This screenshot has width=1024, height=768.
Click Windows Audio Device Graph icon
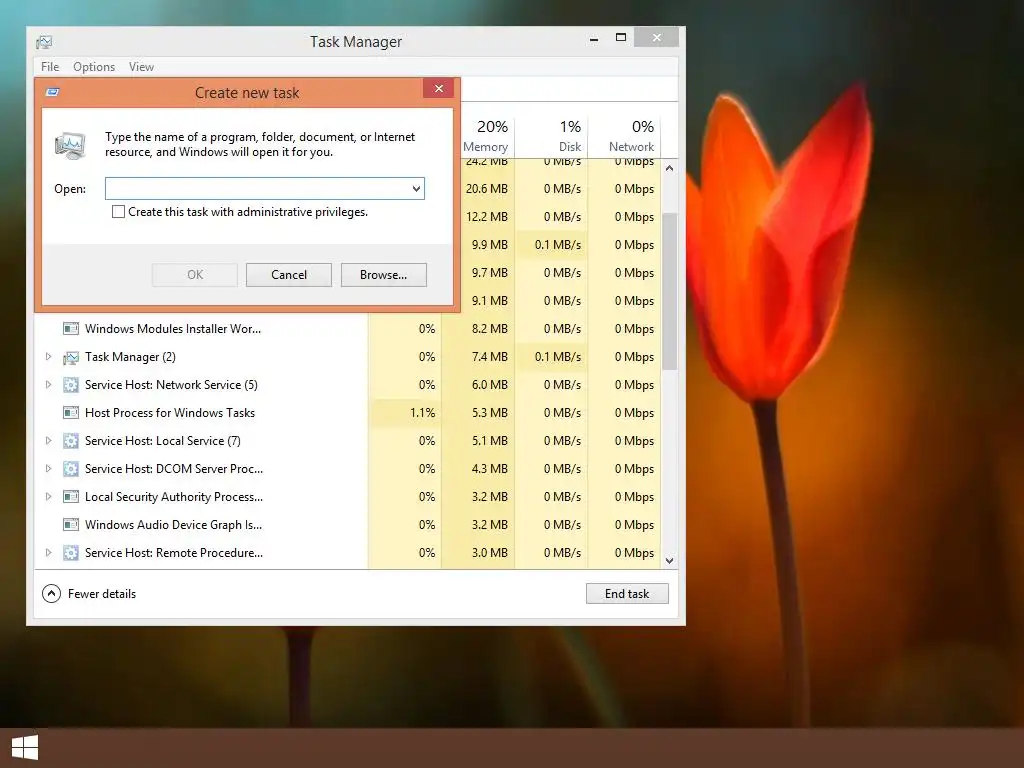[71, 524]
